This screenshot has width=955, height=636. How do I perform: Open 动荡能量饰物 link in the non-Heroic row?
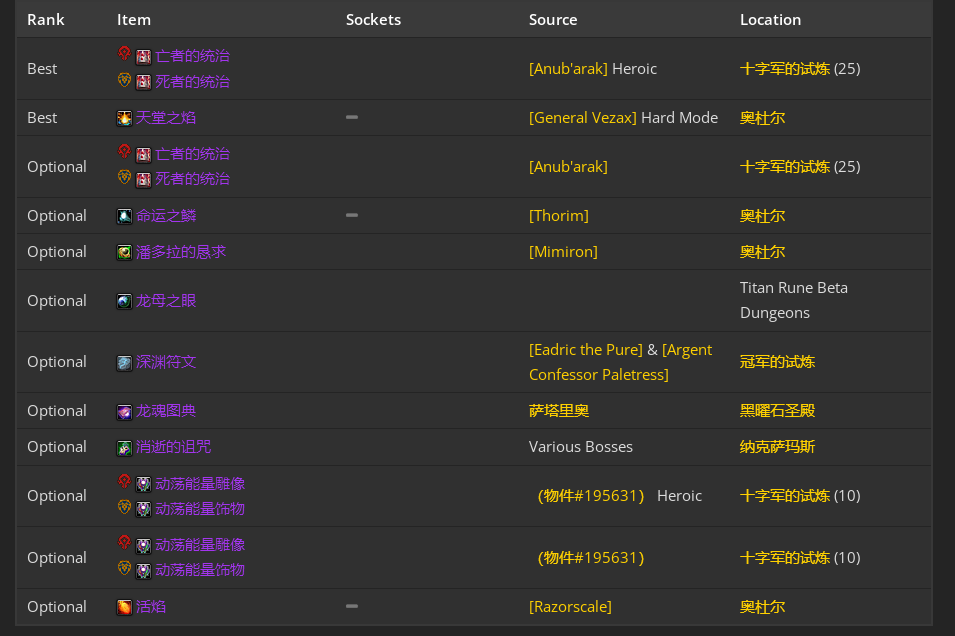200,570
